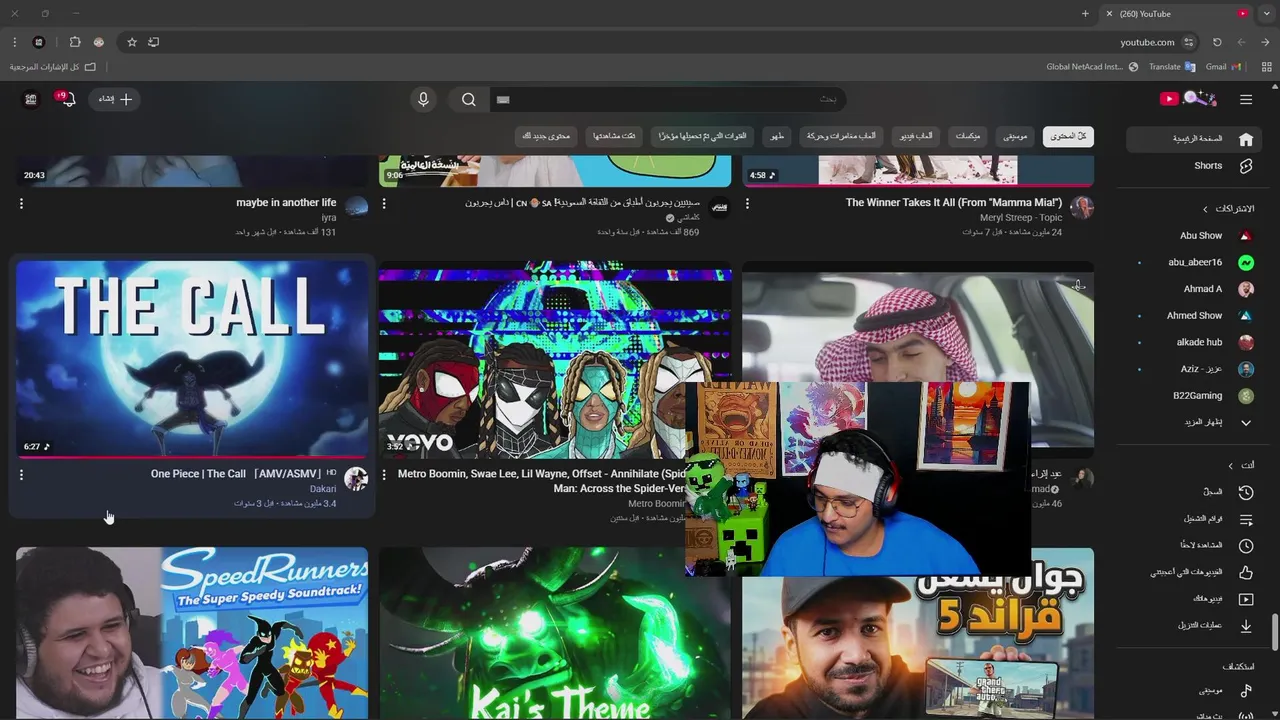This screenshot has height=720, width=1280.
Task: Activate voice search microphone icon
Action: click(x=423, y=99)
